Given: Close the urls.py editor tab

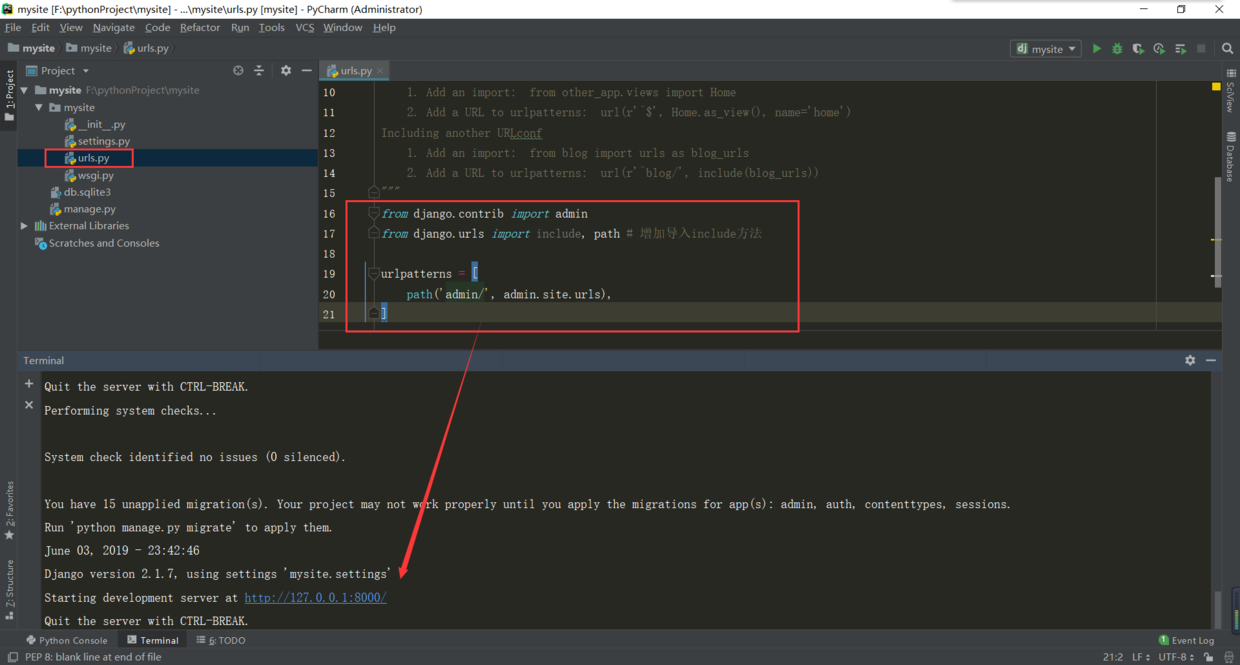Looking at the screenshot, I should point(380,71).
